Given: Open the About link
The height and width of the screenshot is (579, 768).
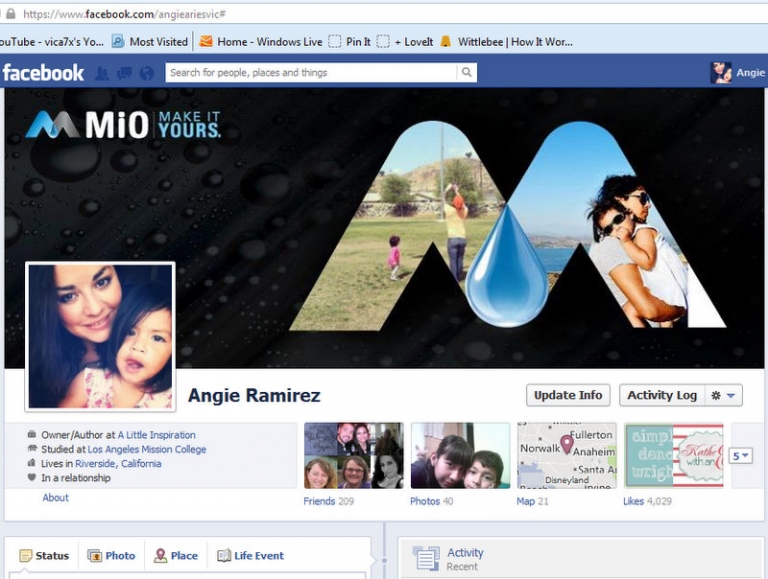Looking at the screenshot, I should click(56, 498).
